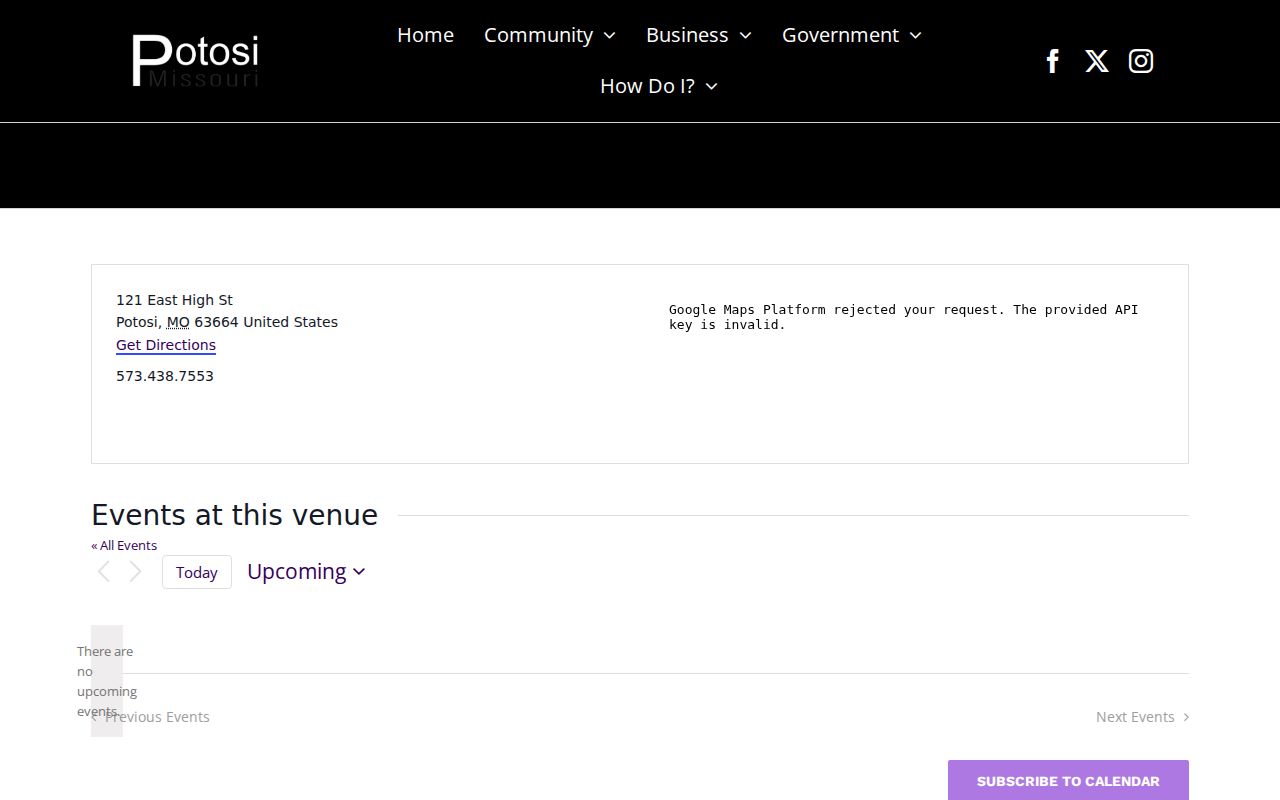Click the Potosi Missouri logo
This screenshot has height=800, width=1280.
tap(196, 61)
